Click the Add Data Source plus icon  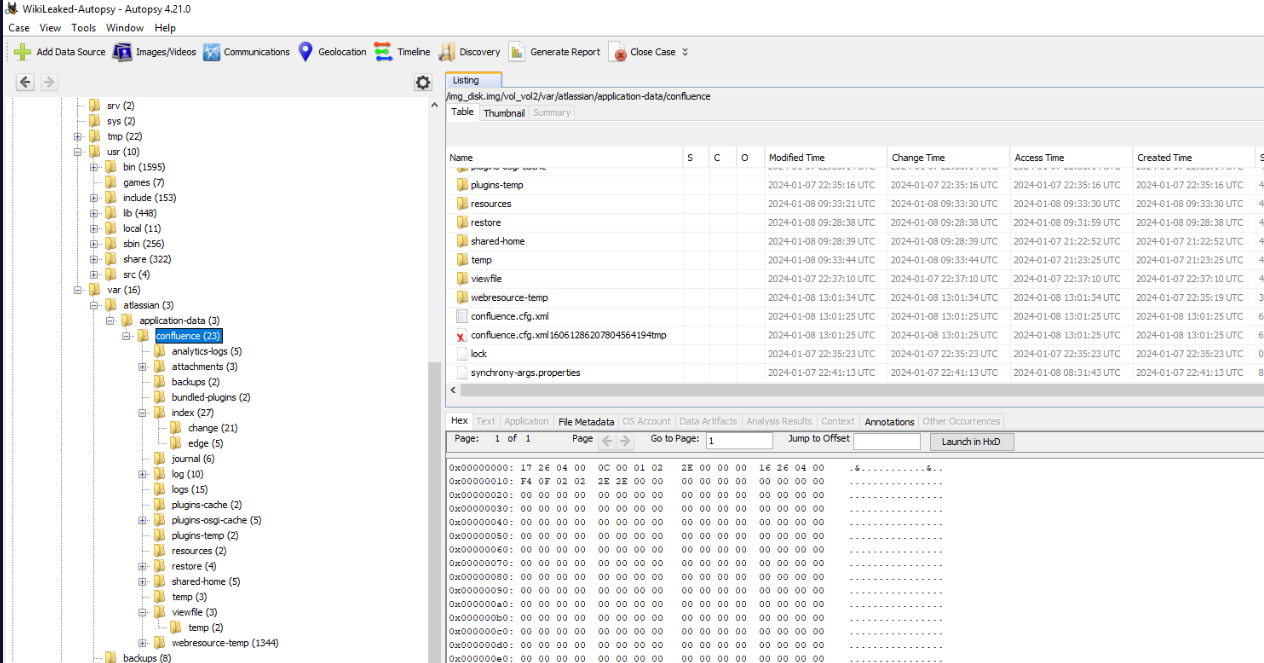pyautogui.click(x=22, y=52)
